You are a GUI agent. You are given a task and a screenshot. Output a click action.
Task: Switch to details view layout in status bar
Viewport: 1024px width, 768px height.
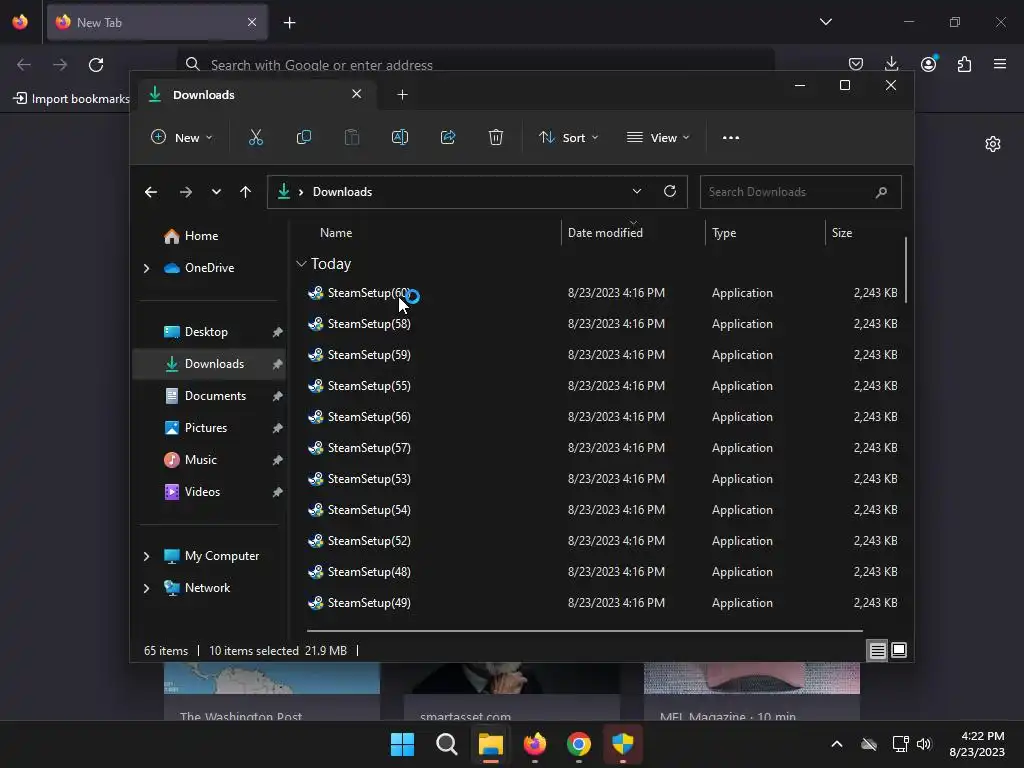tap(877, 650)
